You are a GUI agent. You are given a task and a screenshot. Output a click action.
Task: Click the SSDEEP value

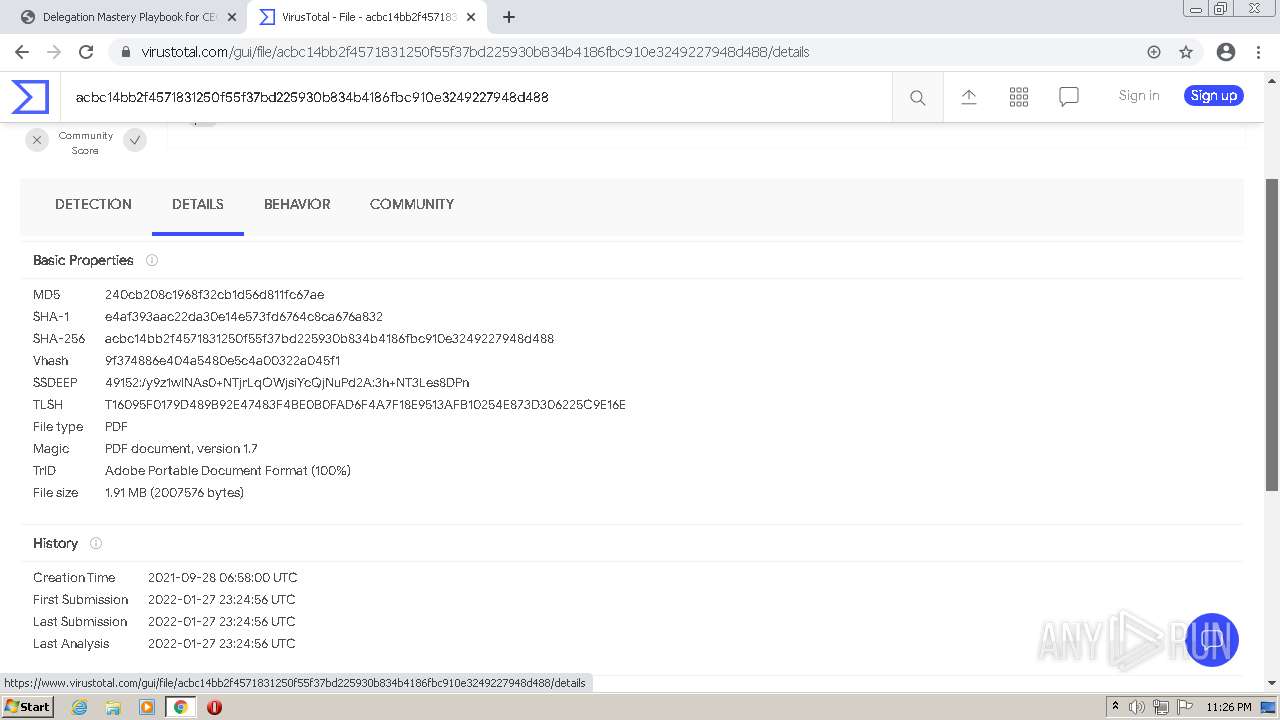[x=287, y=383]
